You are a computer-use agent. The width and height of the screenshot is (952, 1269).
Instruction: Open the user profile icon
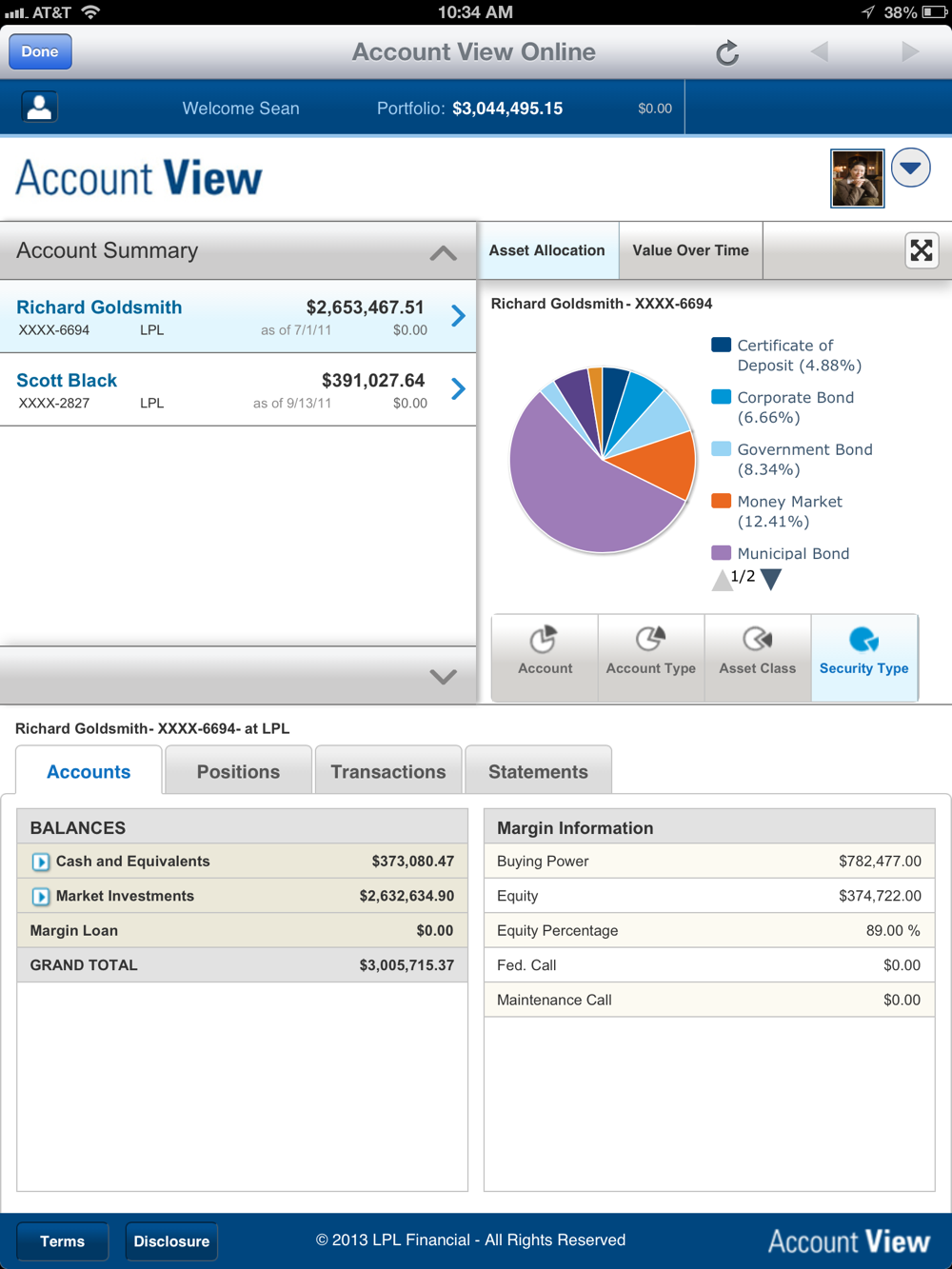[39, 107]
